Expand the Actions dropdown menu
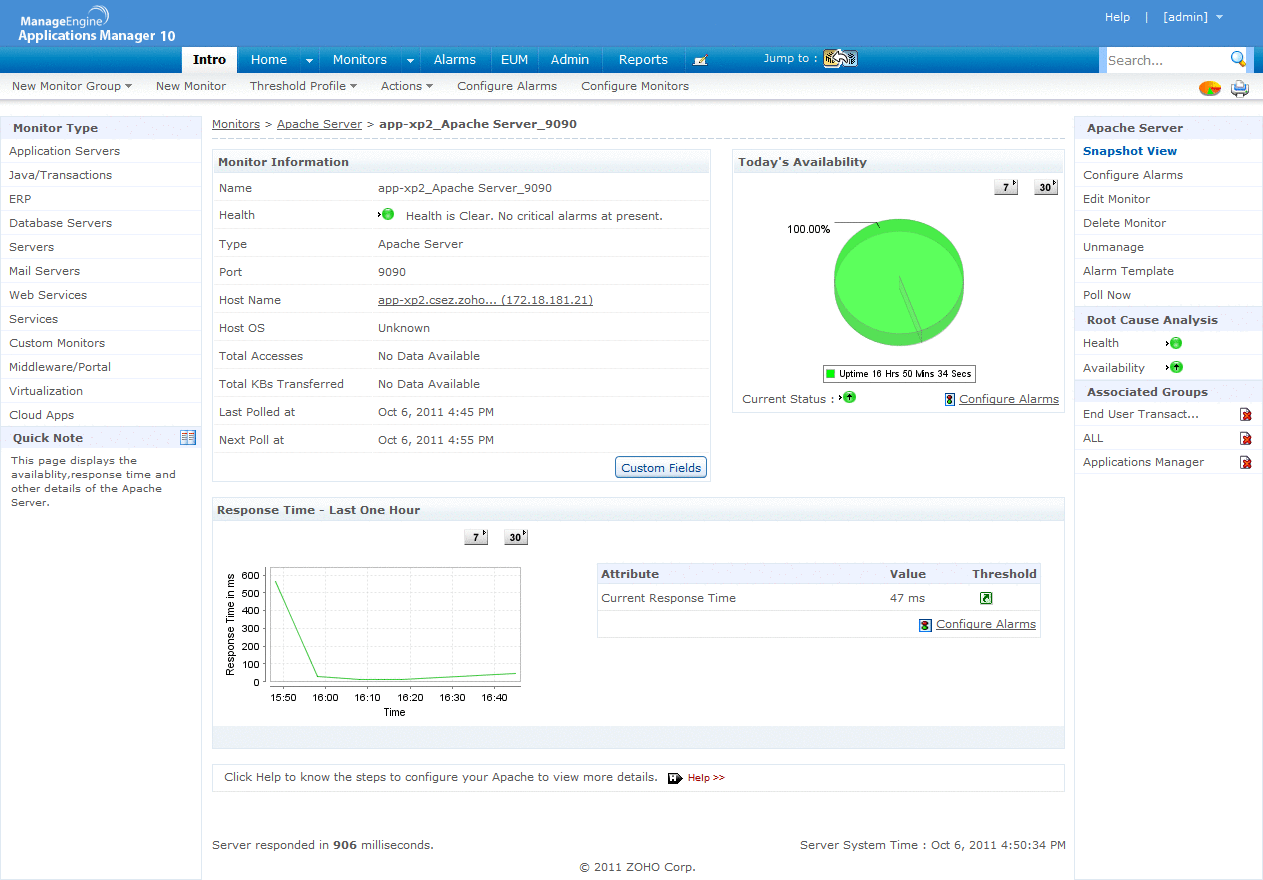 point(406,86)
